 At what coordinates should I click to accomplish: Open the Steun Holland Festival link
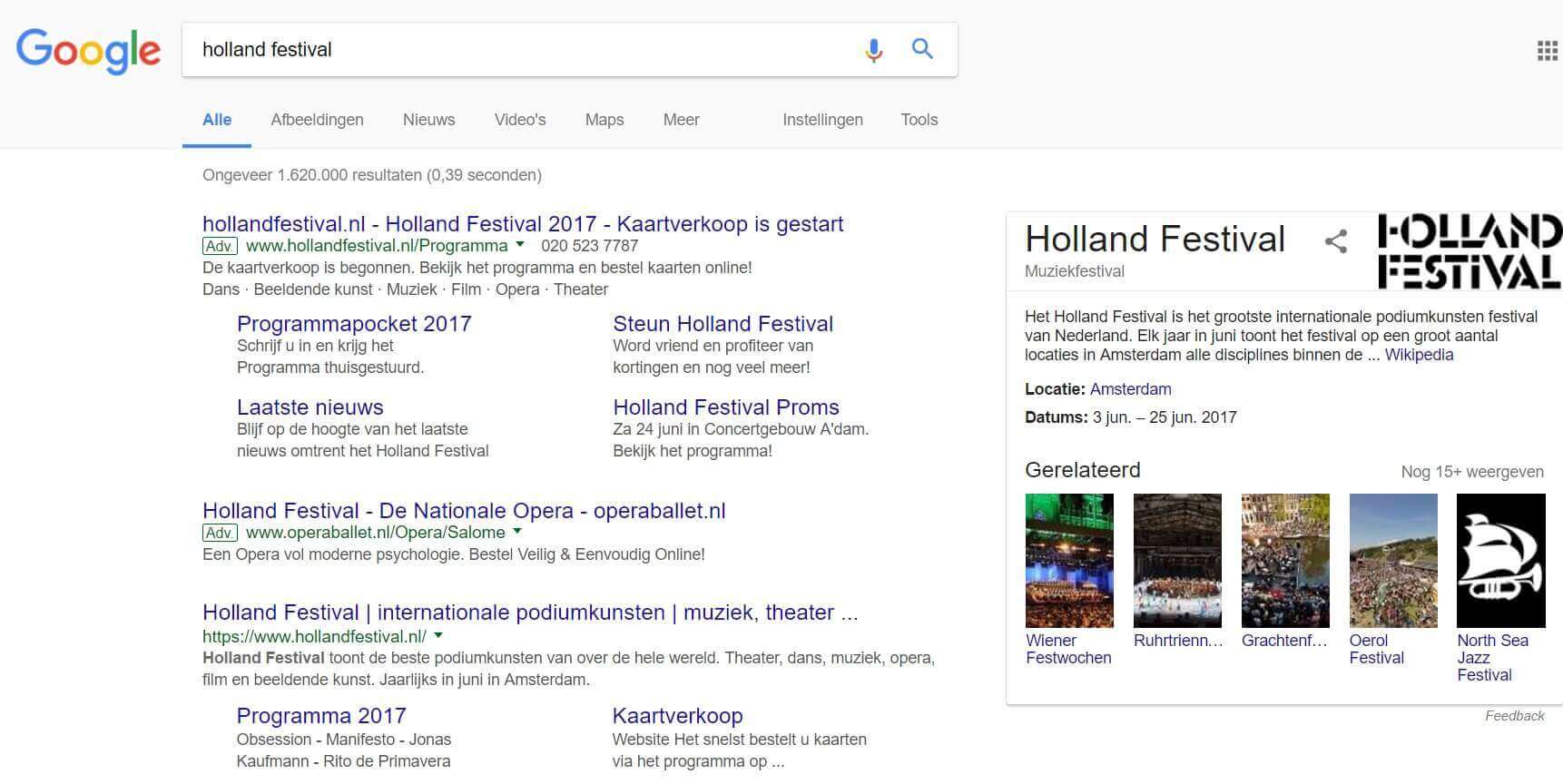[723, 324]
